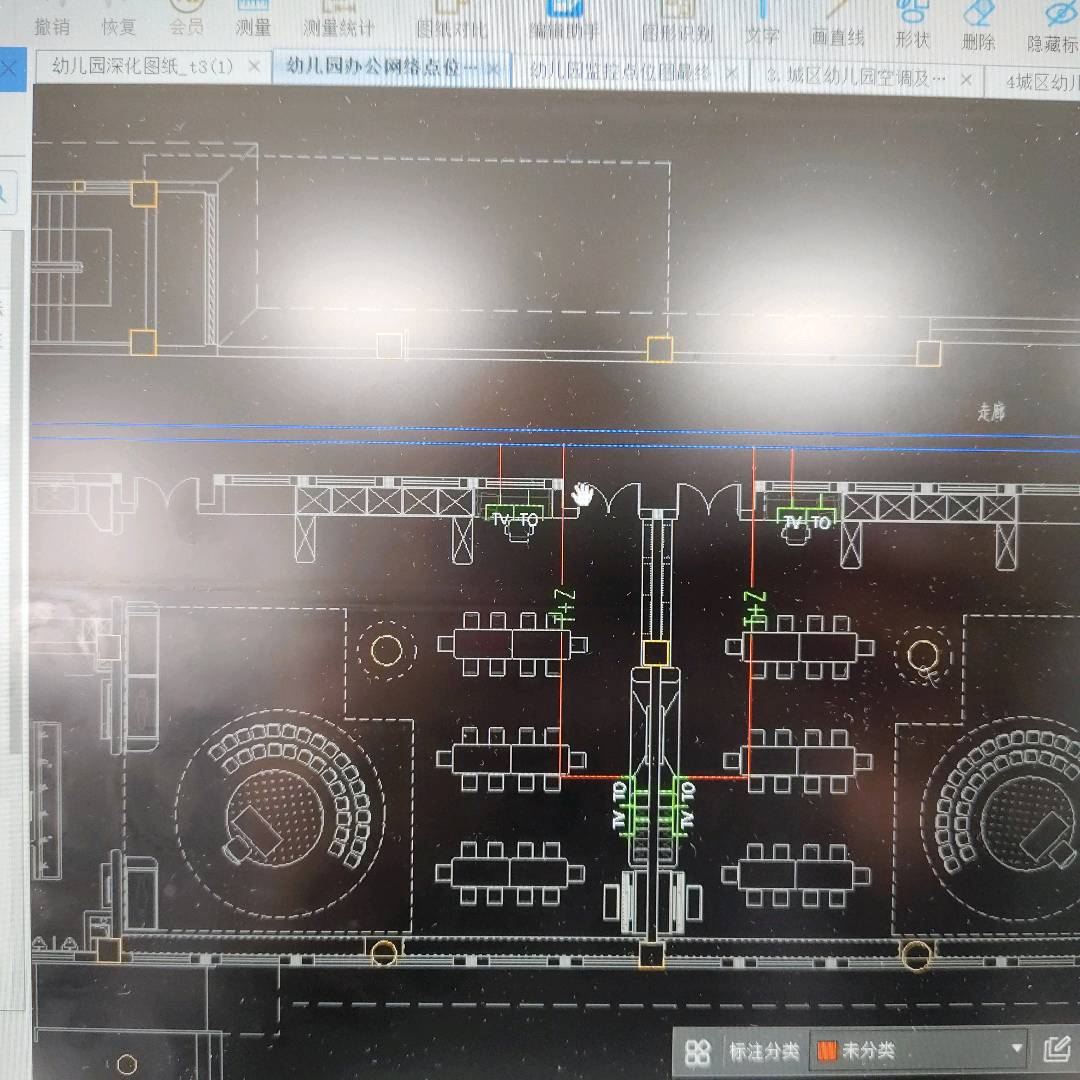This screenshot has height=1080, width=1080.
Task: Click the orange 未分类 color swatch
Action: pos(827,1051)
